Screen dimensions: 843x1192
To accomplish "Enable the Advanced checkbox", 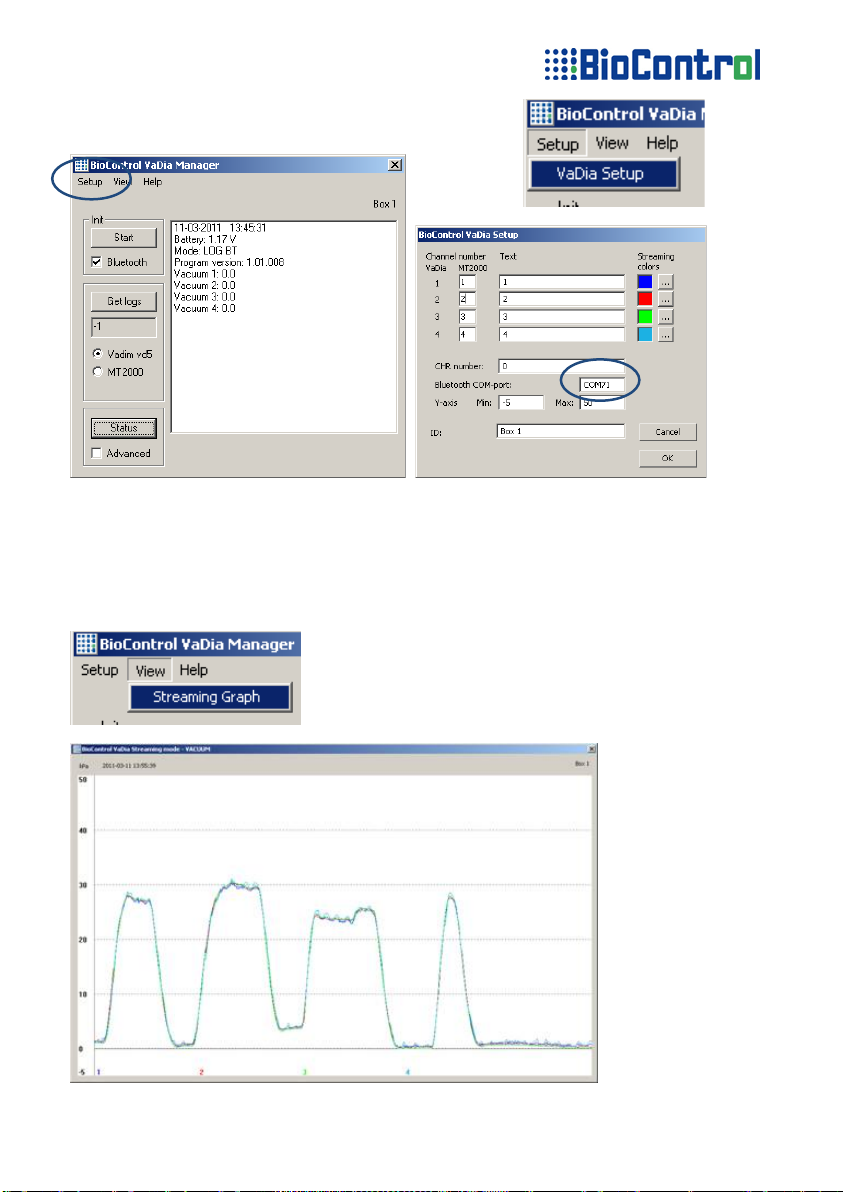I will click(97, 453).
